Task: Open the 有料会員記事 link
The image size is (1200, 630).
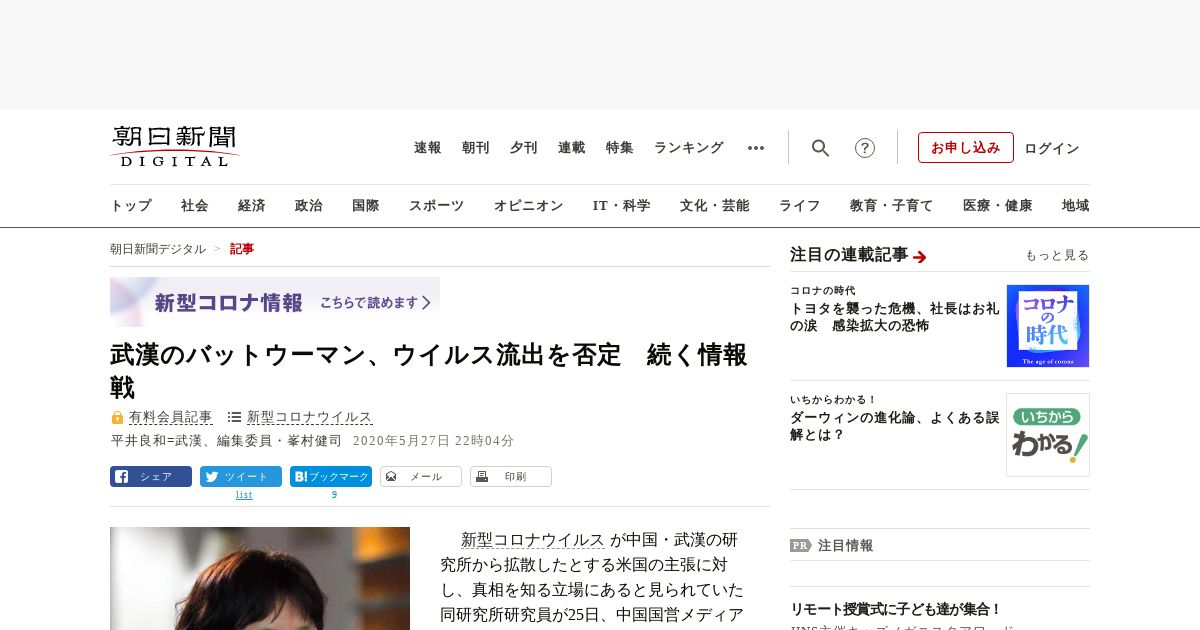Action: 171,417
